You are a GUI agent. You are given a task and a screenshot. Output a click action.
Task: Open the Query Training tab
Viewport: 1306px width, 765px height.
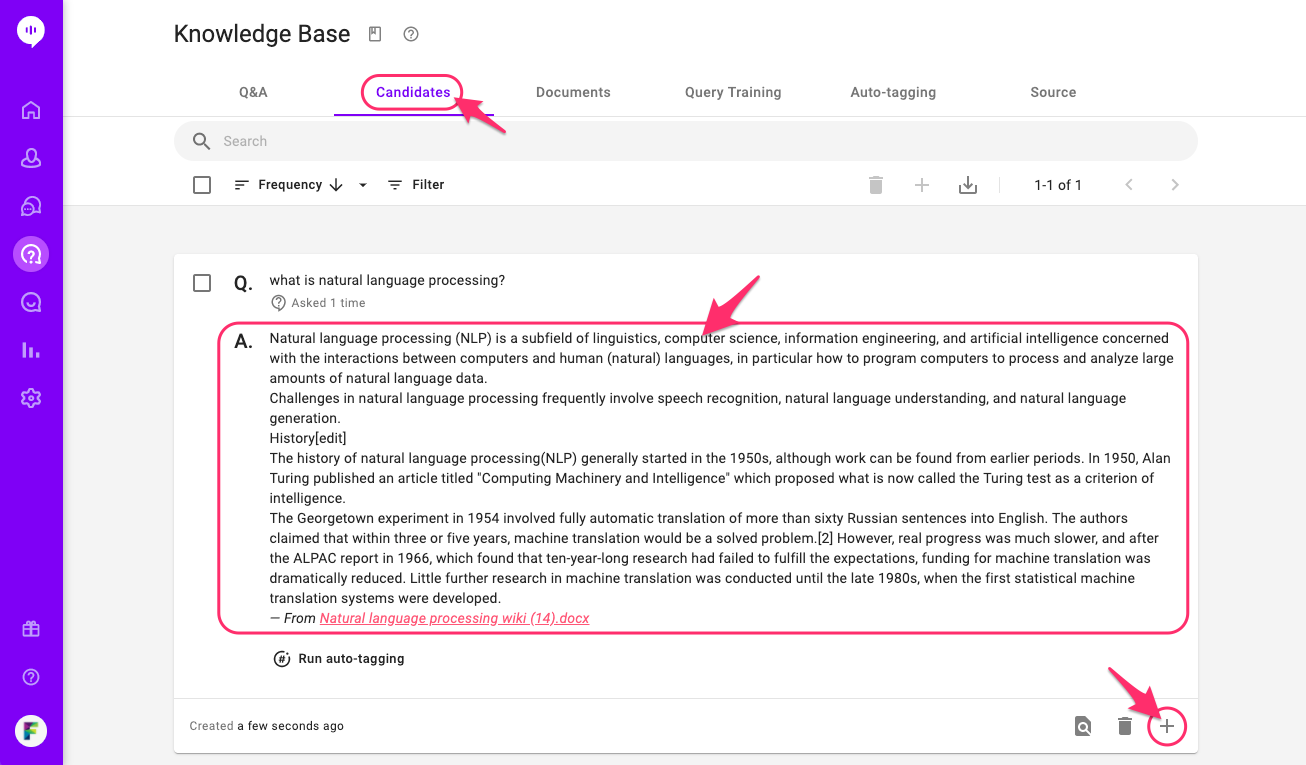(x=733, y=92)
